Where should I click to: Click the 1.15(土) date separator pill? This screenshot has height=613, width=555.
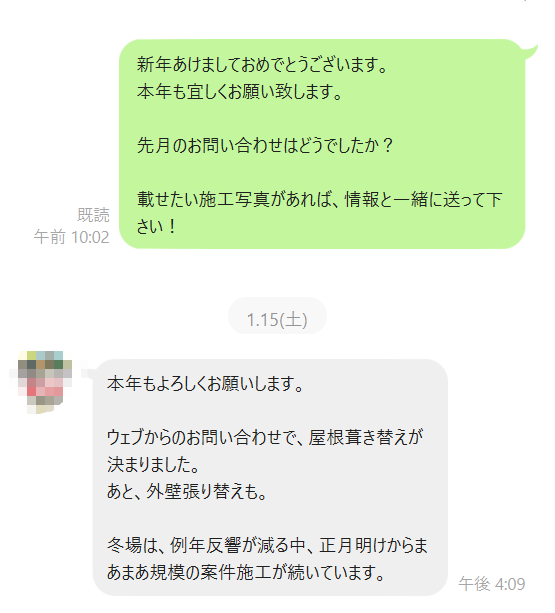277,319
